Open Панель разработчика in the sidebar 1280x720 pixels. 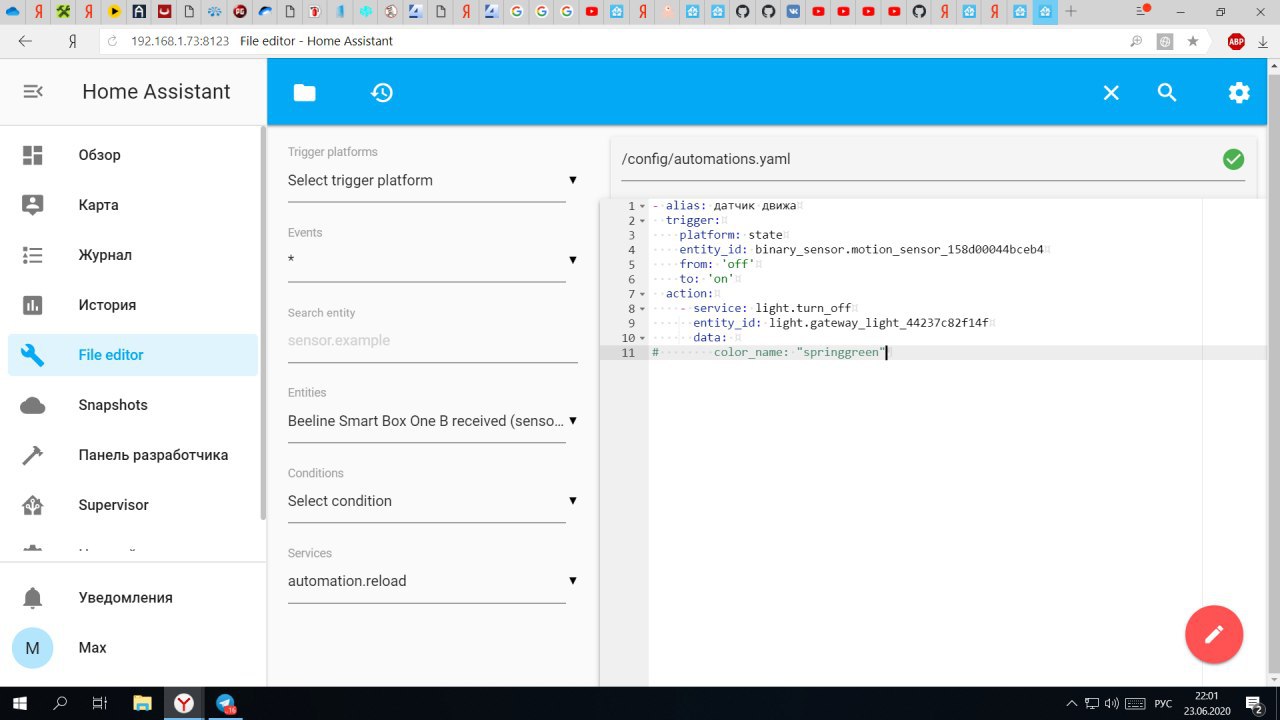coord(133,455)
